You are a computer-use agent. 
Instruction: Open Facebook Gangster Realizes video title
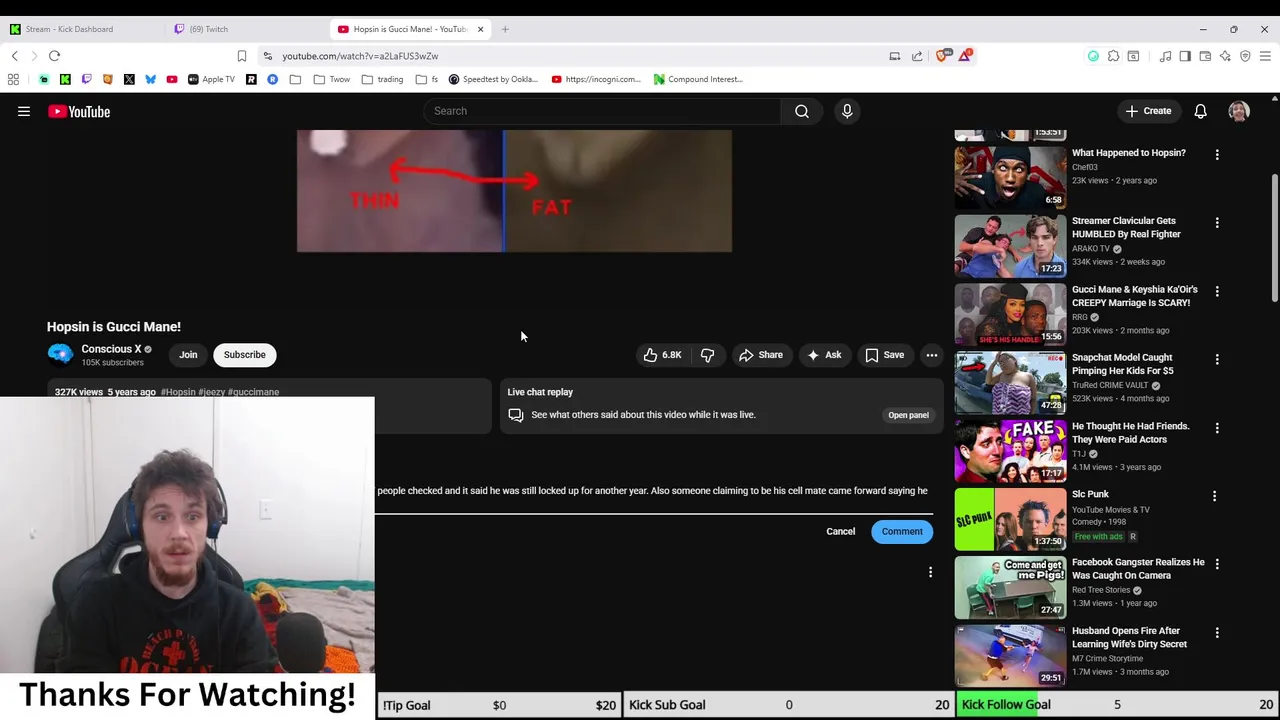tap(1138, 569)
